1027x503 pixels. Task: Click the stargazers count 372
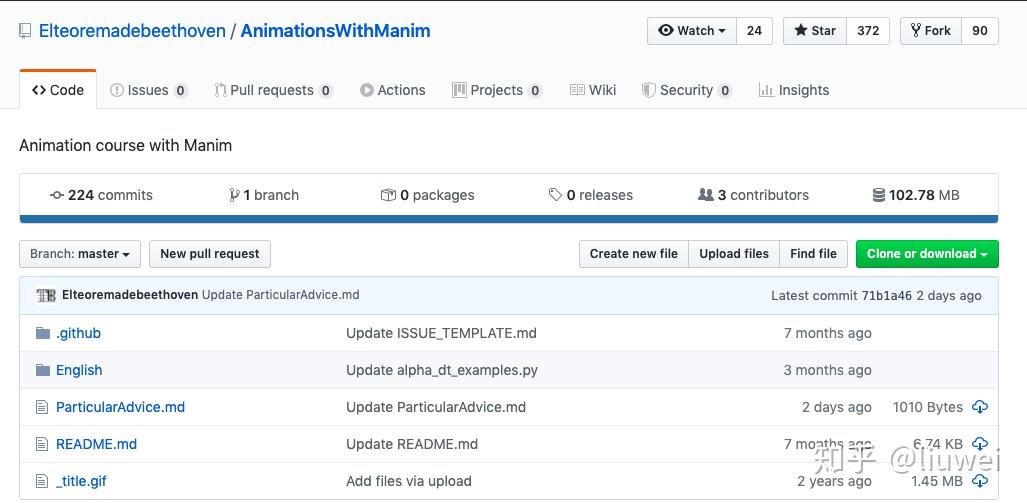pyautogui.click(x=868, y=31)
